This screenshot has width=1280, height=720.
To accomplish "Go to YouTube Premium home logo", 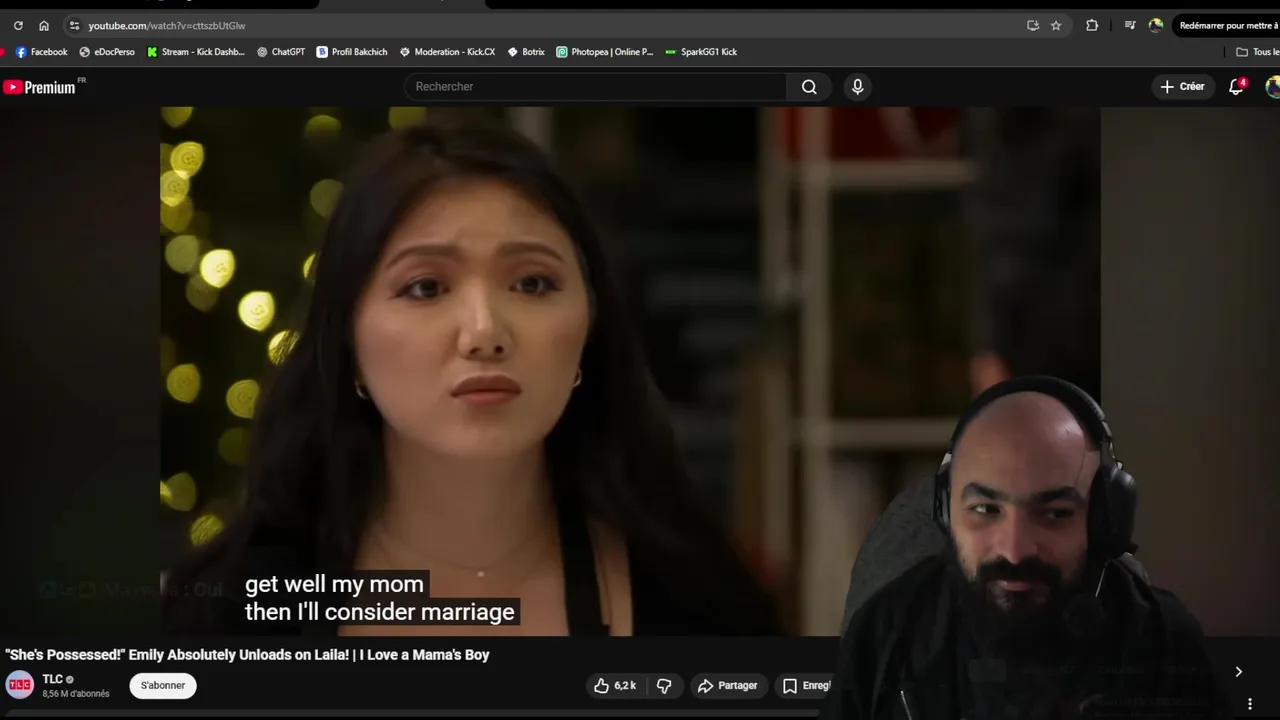I will click(x=40, y=87).
